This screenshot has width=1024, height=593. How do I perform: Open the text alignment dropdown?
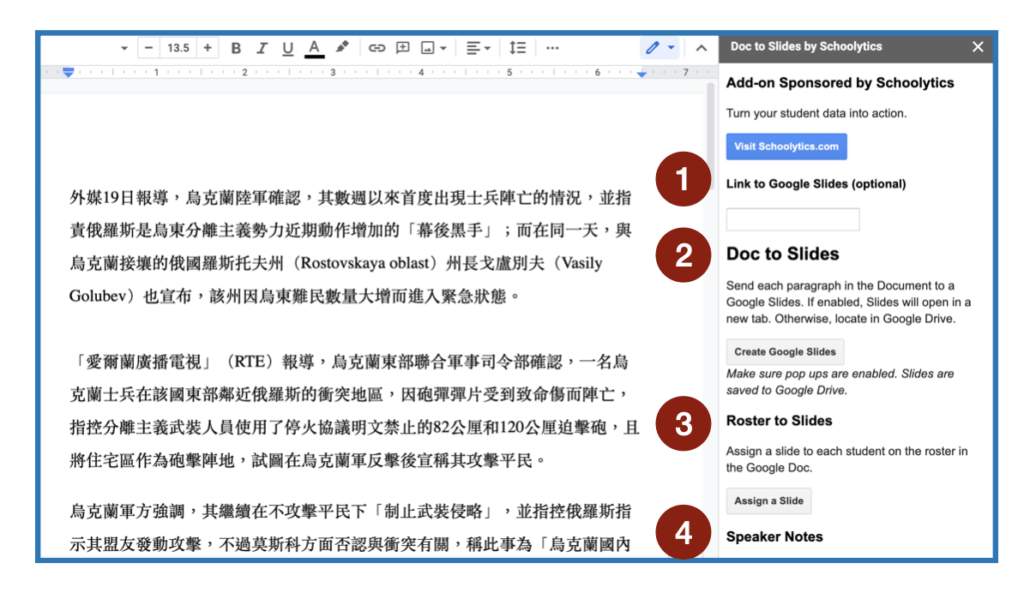tap(478, 48)
